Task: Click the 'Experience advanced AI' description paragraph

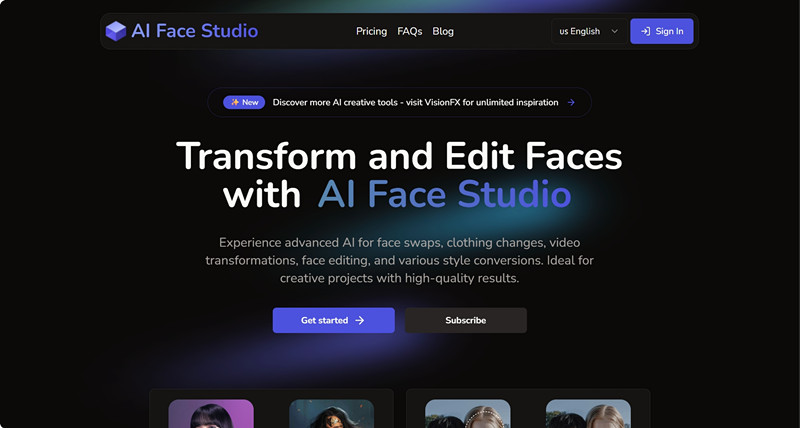Action: [399, 260]
